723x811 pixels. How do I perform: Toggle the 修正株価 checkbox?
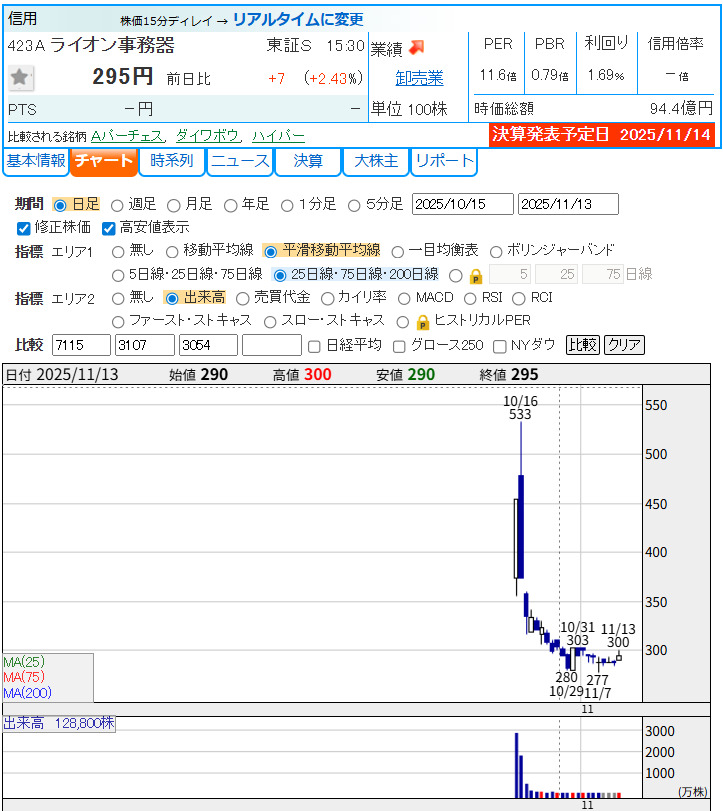pyautogui.click(x=23, y=228)
